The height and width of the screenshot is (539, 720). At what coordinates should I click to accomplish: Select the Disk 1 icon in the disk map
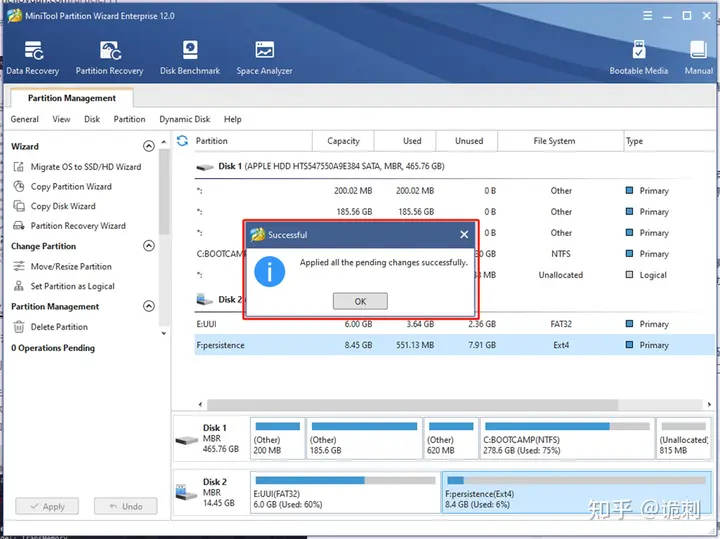point(186,440)
